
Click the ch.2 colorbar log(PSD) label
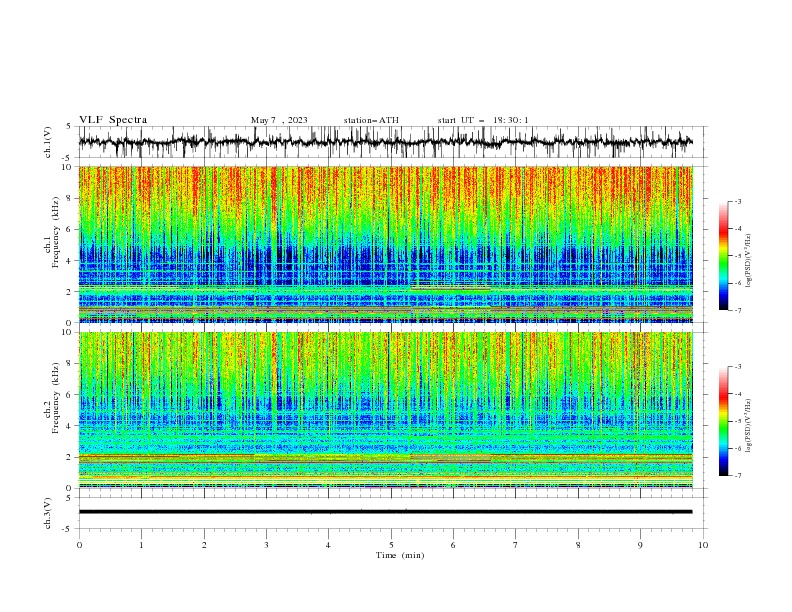pos(748,425)
